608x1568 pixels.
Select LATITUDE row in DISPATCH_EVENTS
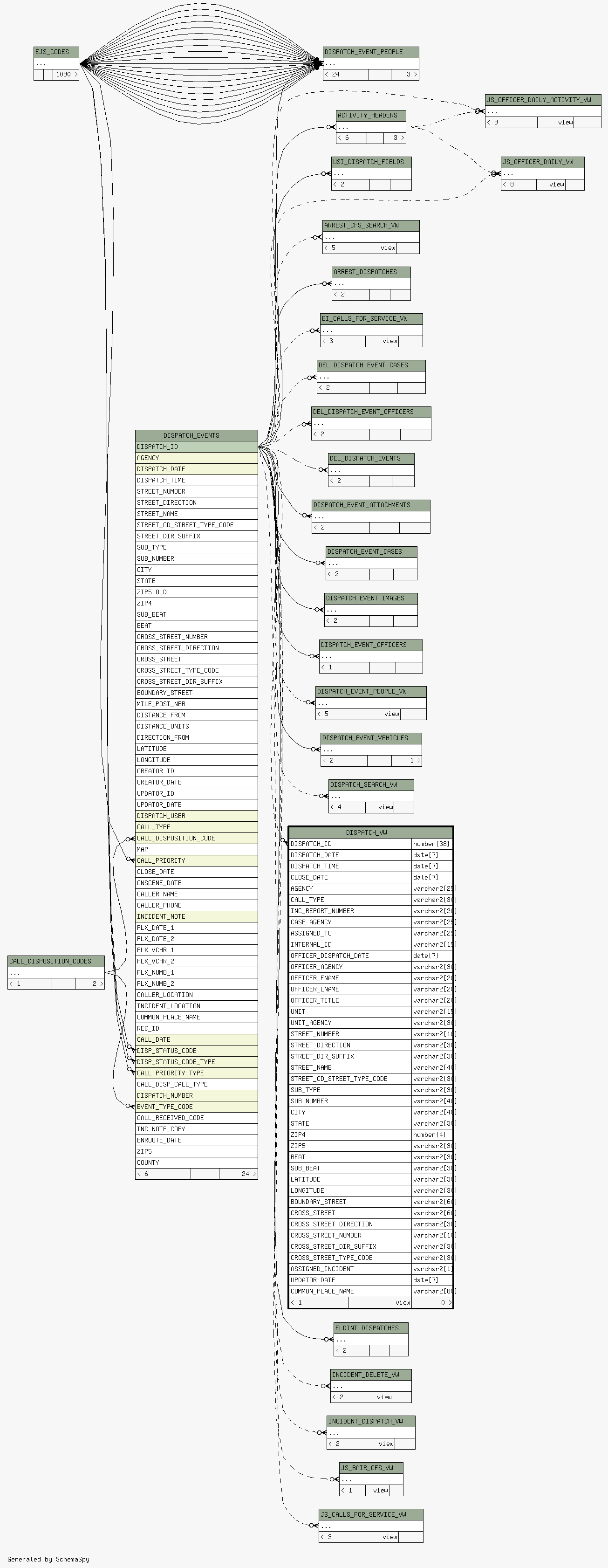(197, 750)
